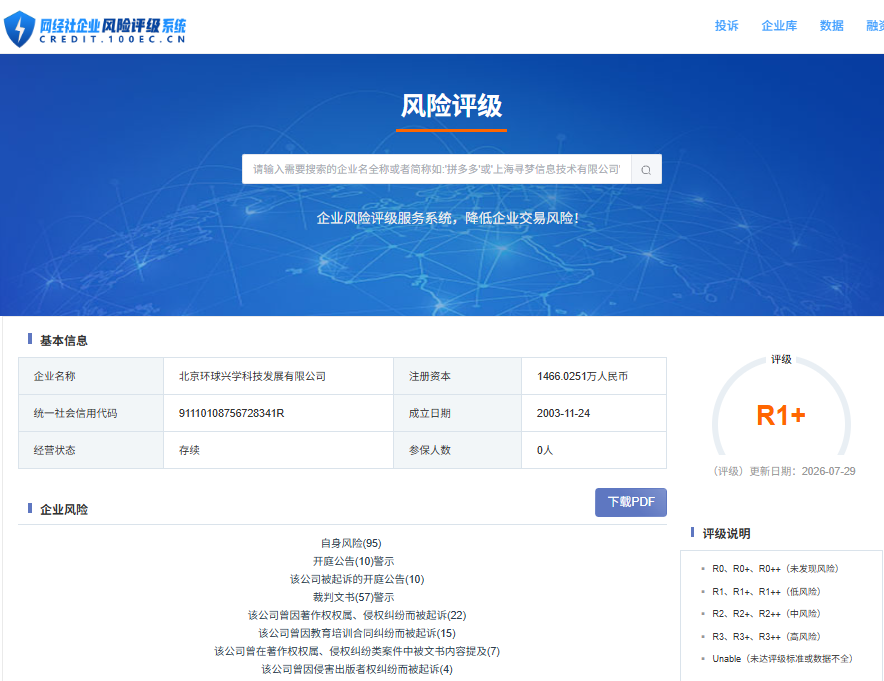Click the shield logo icon

pyautogui.click(x=20, y=29)
